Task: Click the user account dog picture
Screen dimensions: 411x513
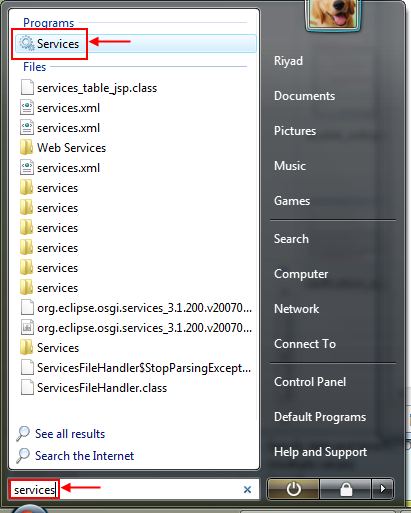Action: (333, 14)
